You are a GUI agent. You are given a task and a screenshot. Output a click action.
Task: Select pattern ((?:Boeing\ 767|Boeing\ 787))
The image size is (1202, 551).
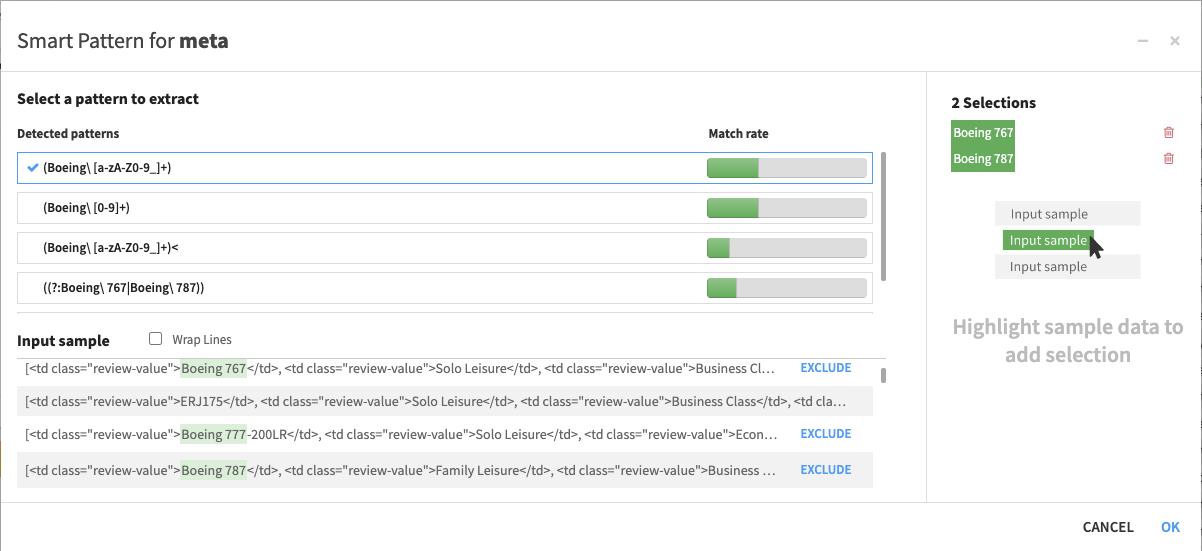445,288
